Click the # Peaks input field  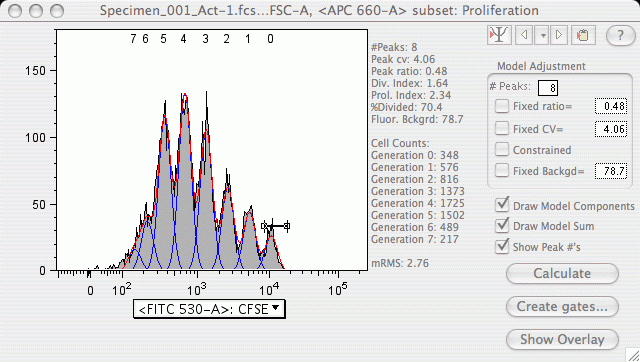tap(548, 88)
